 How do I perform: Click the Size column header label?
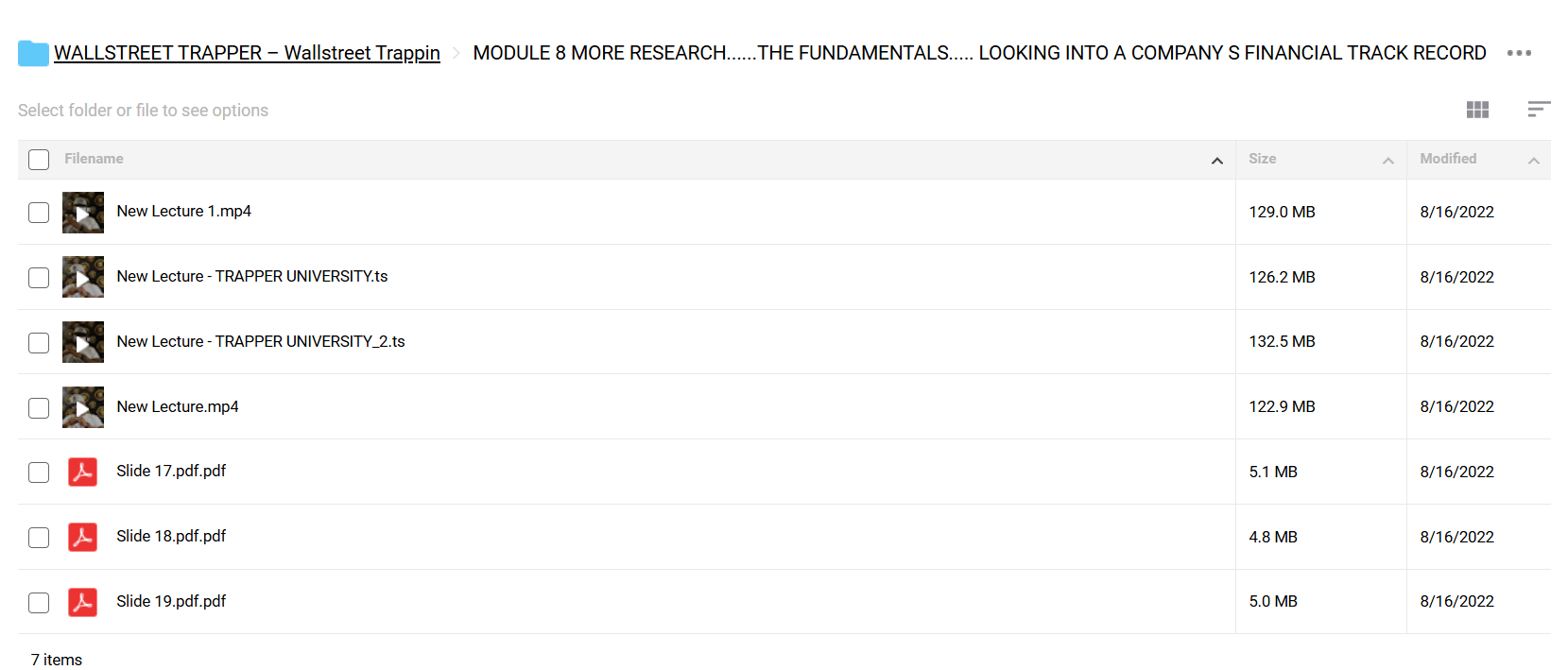point(1262,159)
